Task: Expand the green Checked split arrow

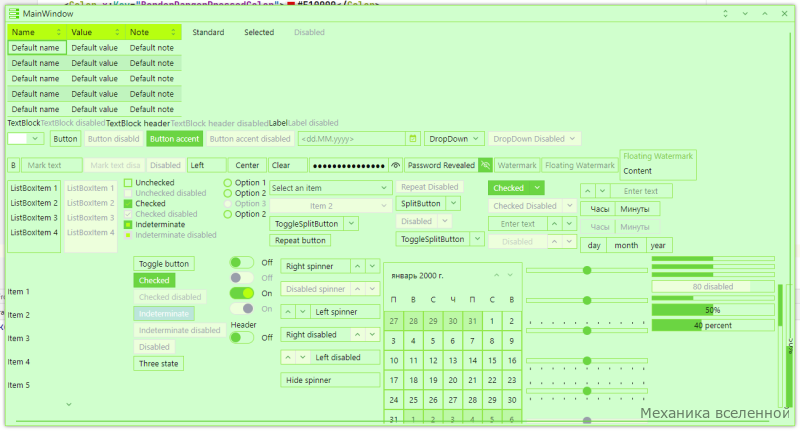Action: click(537, 188)
